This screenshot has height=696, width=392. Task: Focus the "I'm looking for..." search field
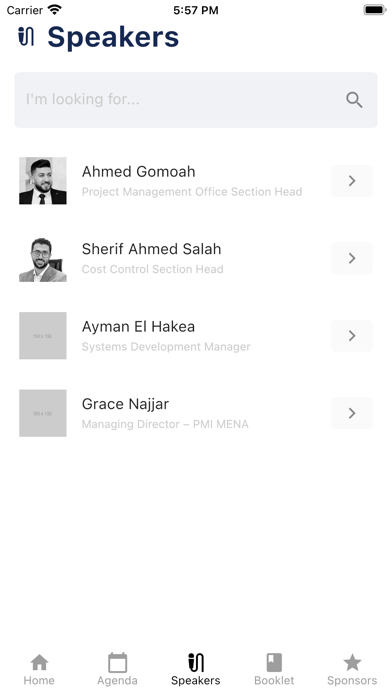coord(196,100)
